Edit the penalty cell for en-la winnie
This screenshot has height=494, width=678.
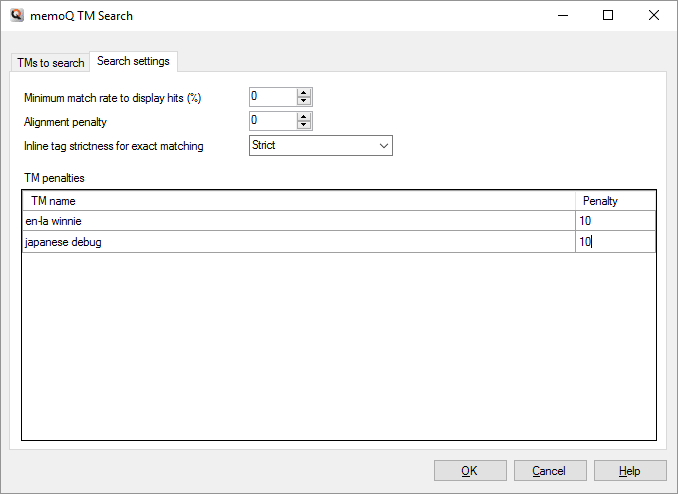[615, 221]
